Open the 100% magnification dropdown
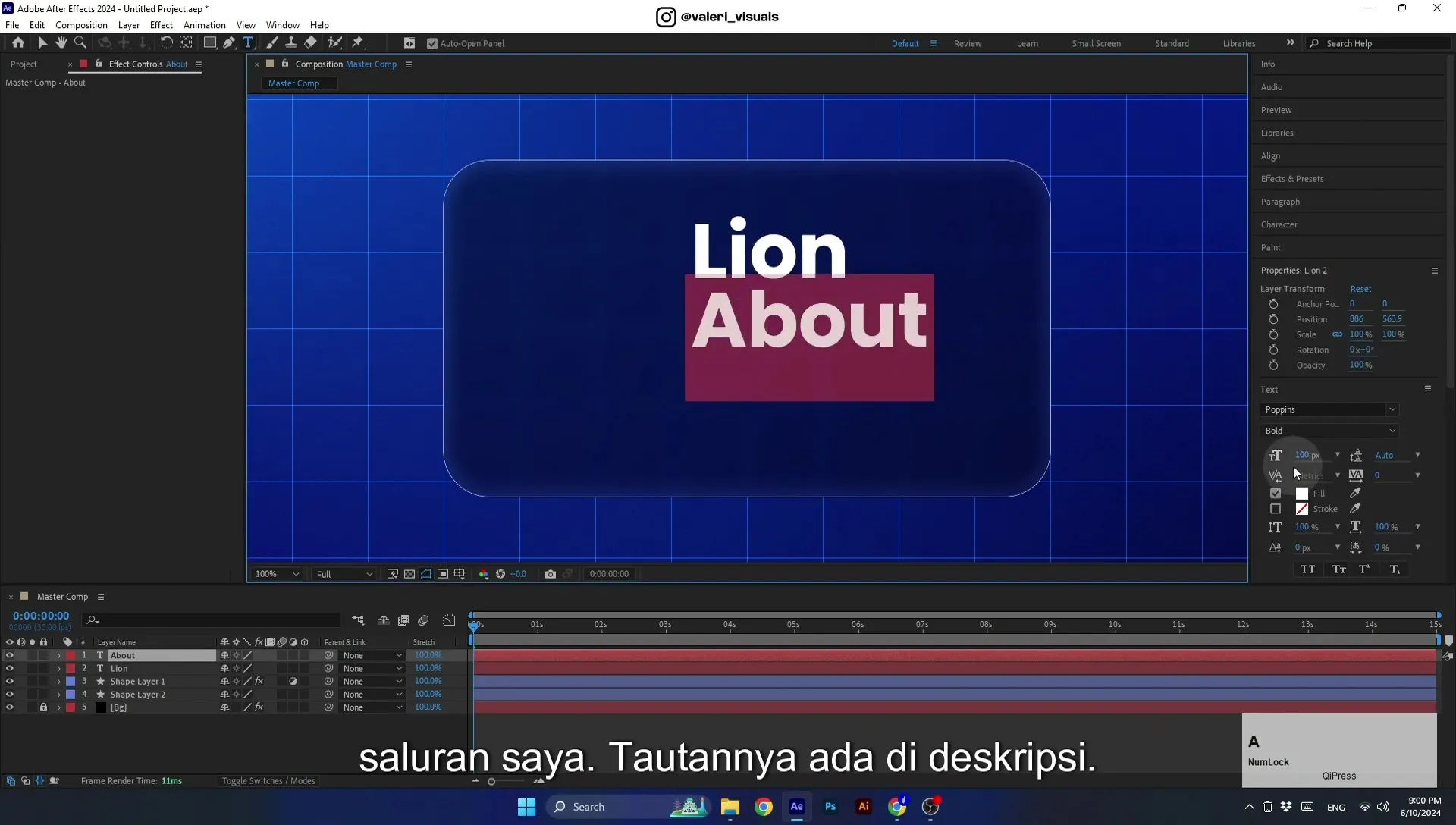 tap(277, 574)
